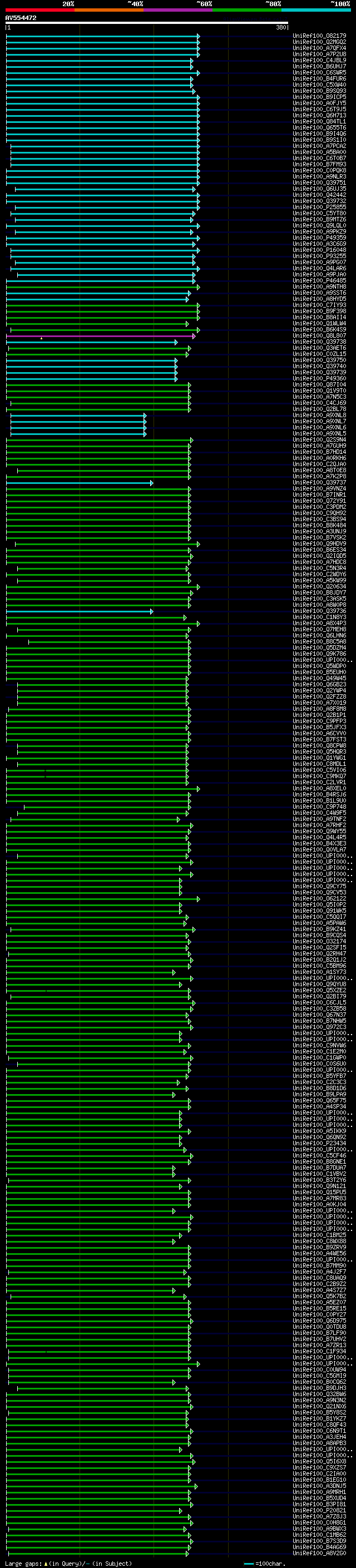Select hit label UniRef100_Q655T6
Screen dimensions: 356x1568
click(x=319, y=128)
